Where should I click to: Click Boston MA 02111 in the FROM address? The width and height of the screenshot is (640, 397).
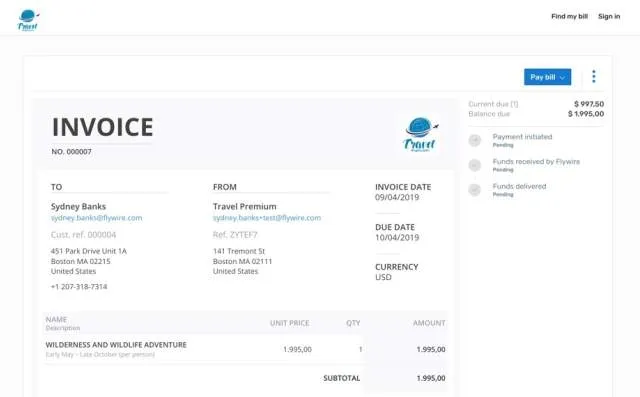tap(242, 261)
